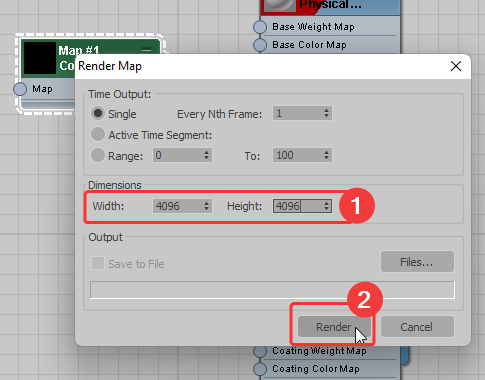Image resolution: width=485 pixels, height=380 pixels.
Task: Adjust the Range start spinner arrows
Action: coord(207,155)
